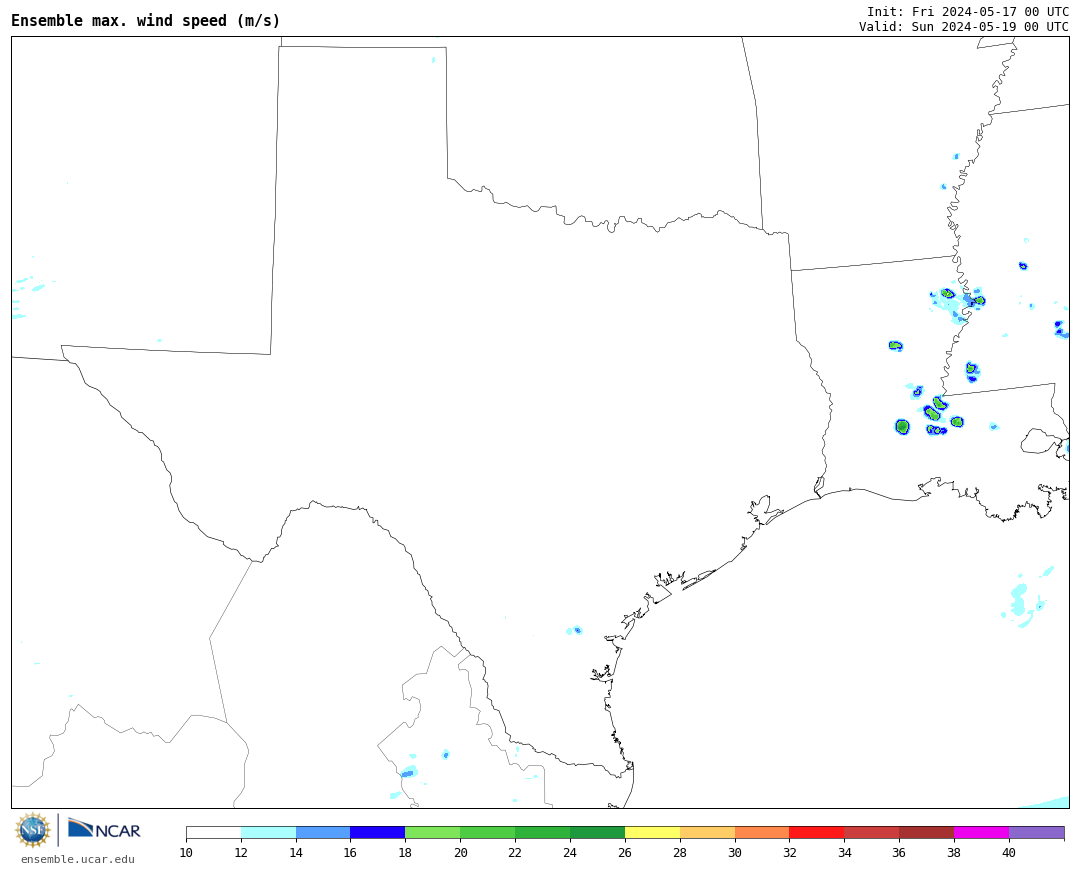This screenshot has height=871, width=1080.
Task: Click the 'Ensemble max. wind speed (m/s)' title
Action: pyautogui.click(x=146, y=21)
